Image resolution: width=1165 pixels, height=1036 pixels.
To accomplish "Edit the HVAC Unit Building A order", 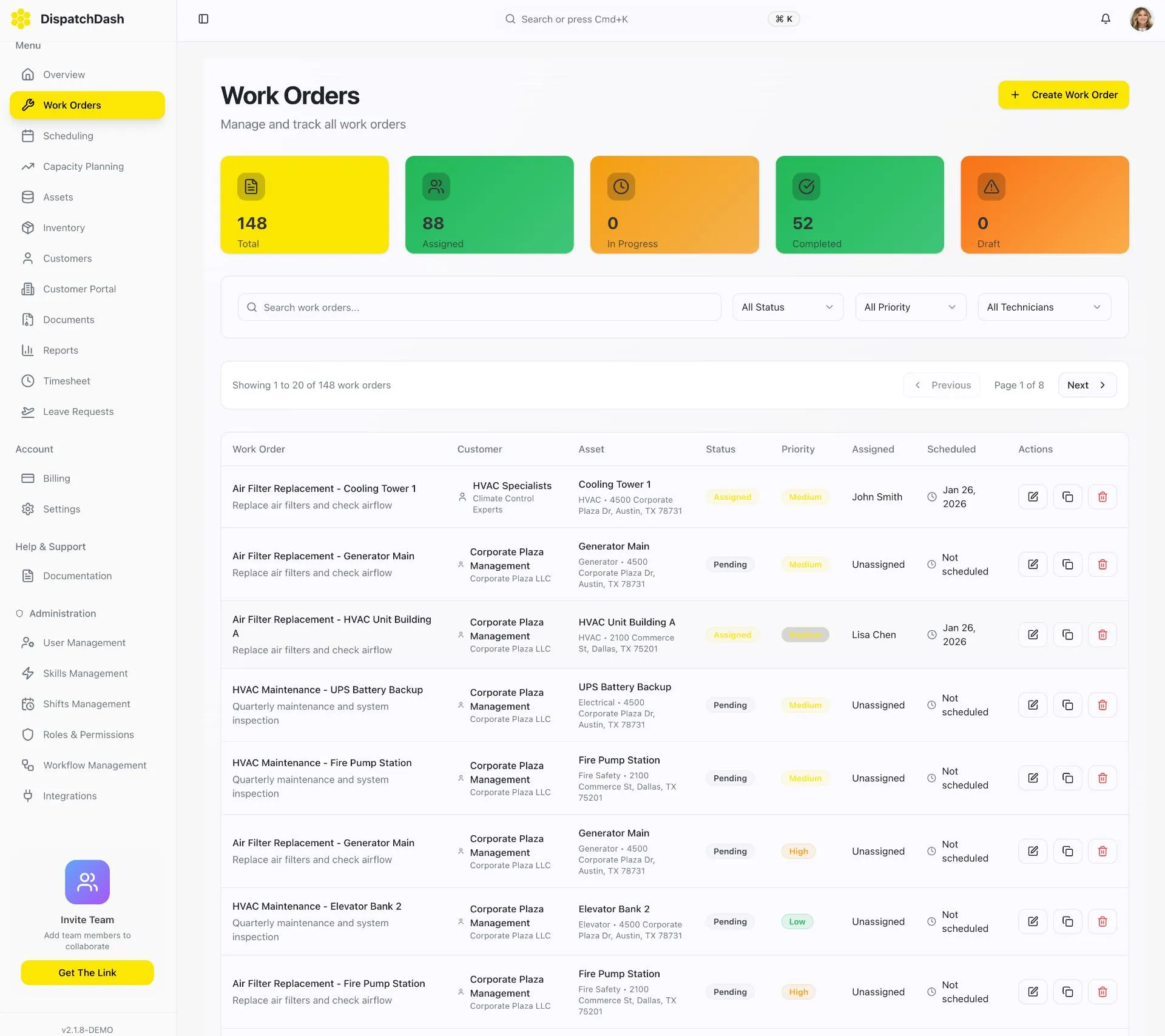I will pos(1033,634).
